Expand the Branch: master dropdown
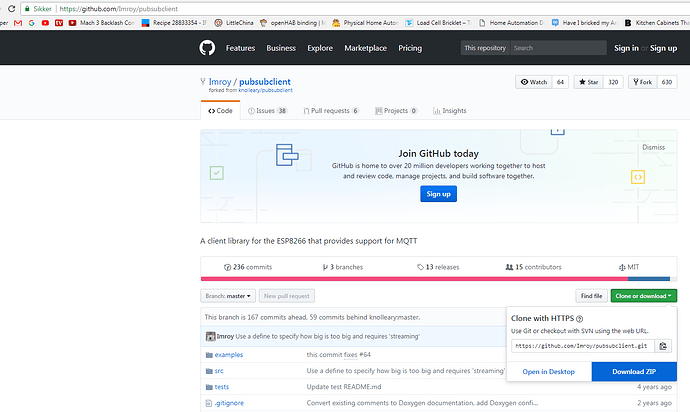This screenshot has width=690, height=412. (x=228, y=296)
